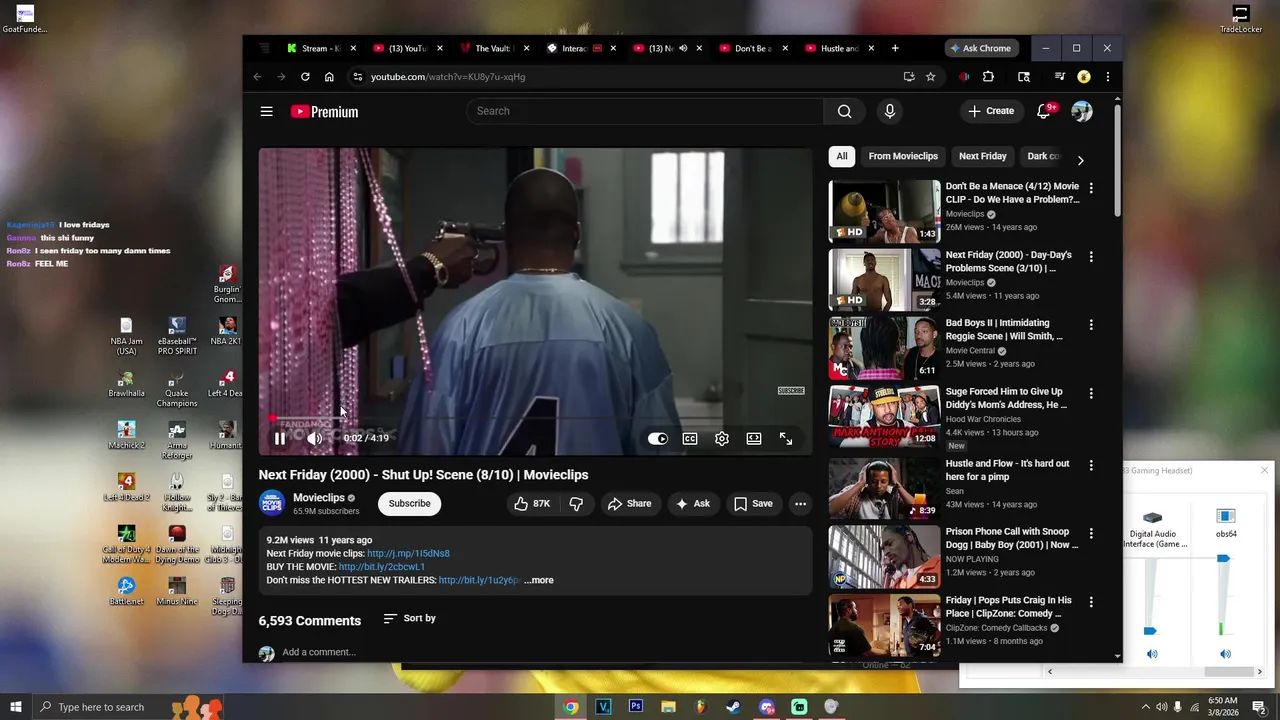Go to YouTube Premium home logo
Image resolution: width=1280 pixels, height=720 pixels.
(x=324, y=111)
